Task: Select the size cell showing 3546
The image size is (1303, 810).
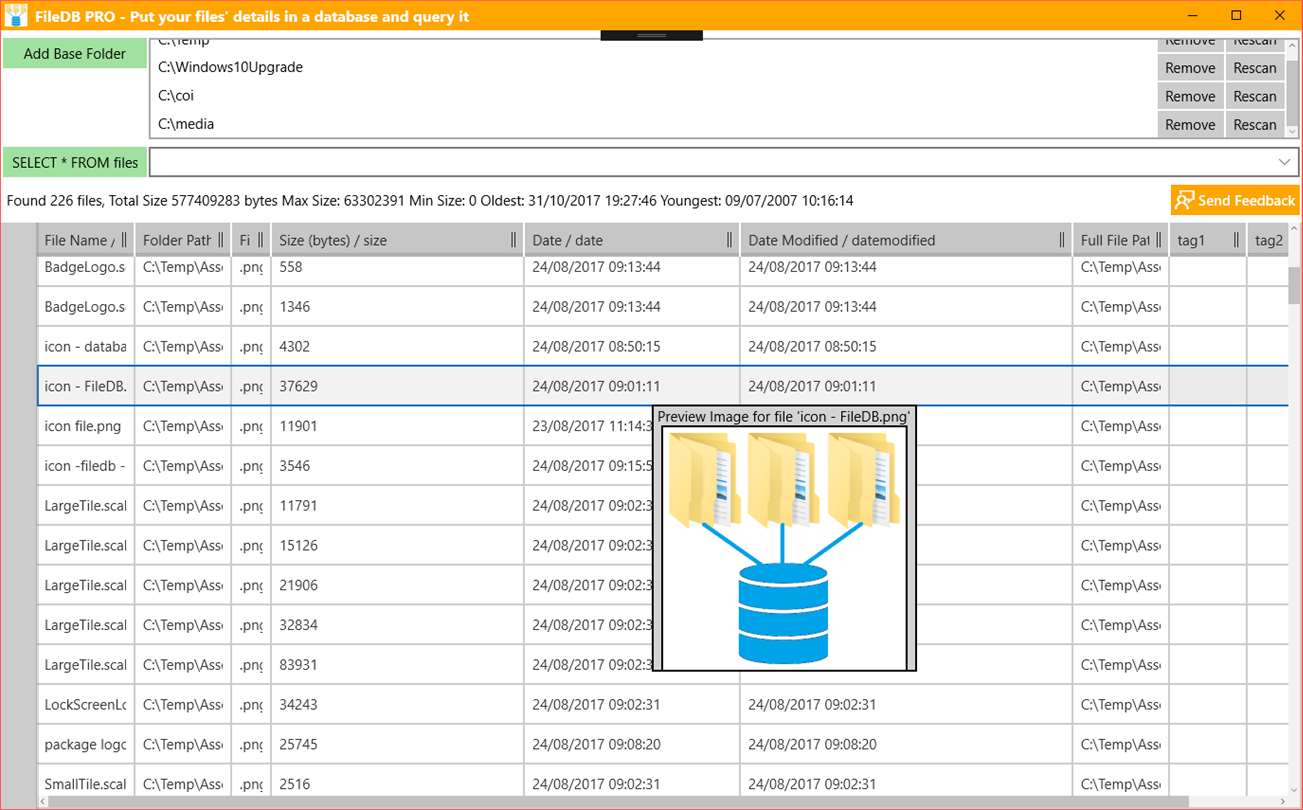Action: (x=397, y=466)
